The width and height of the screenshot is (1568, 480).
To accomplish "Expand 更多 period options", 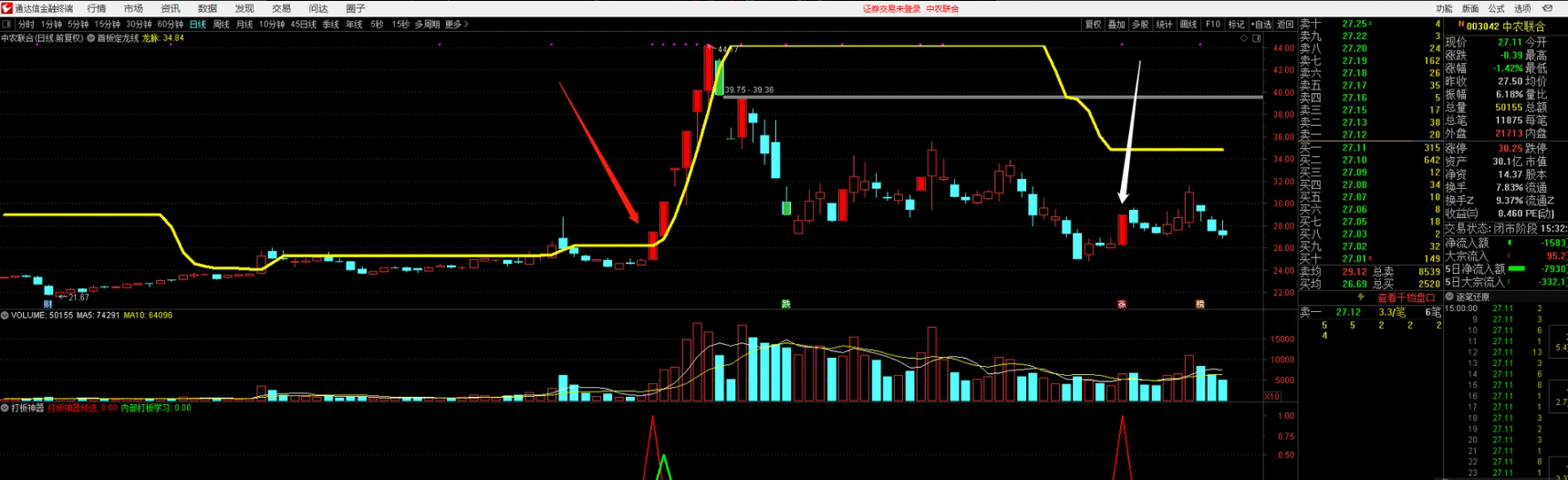I will pyautogui.click(x=456, y=25).
